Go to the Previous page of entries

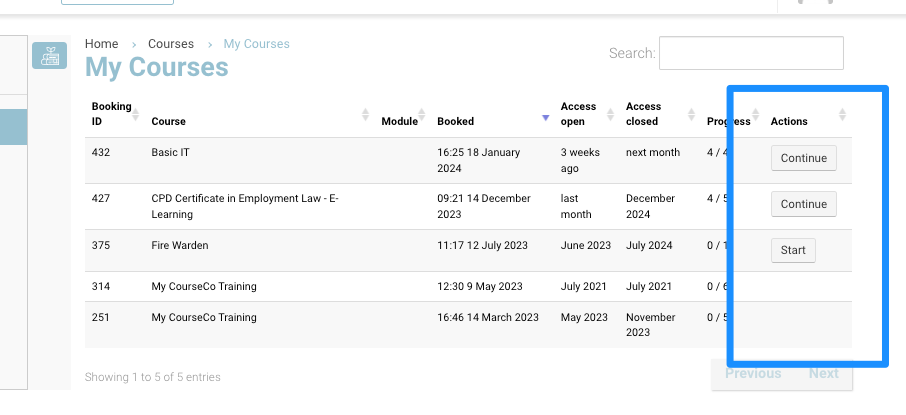click(753, 374)
